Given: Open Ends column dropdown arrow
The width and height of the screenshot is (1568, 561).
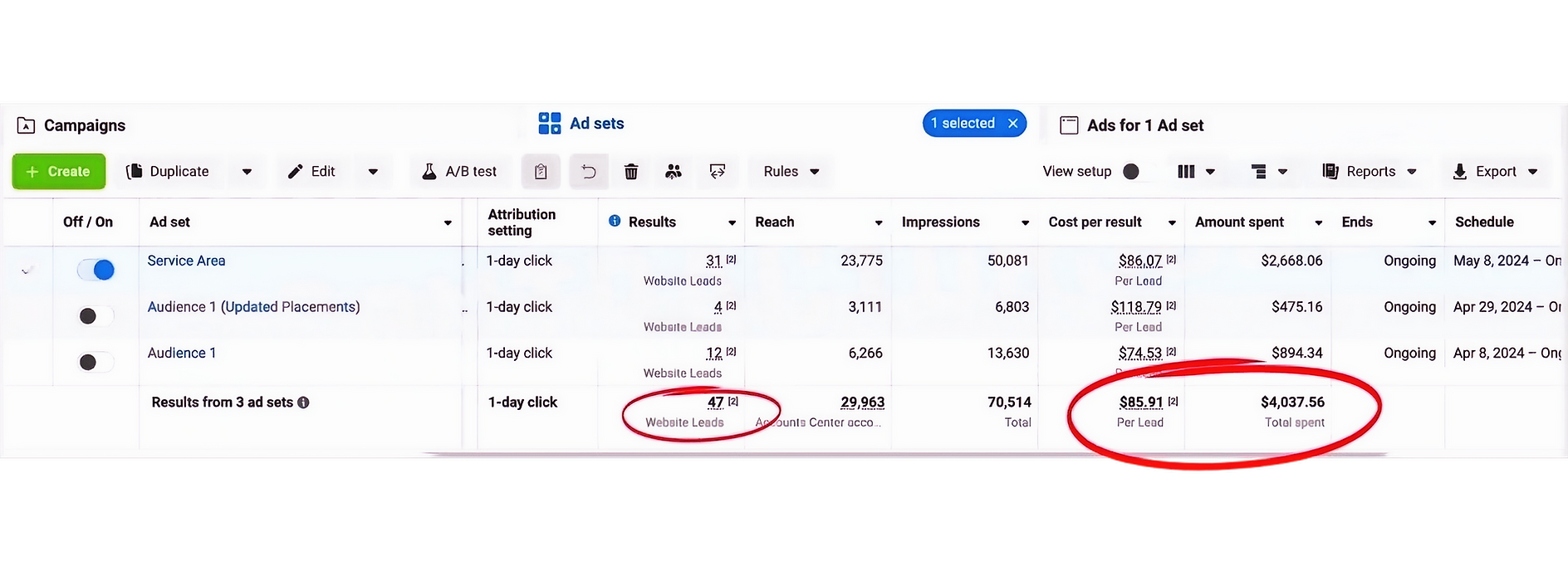Looking at the screenshot, I should [1432, 222].
